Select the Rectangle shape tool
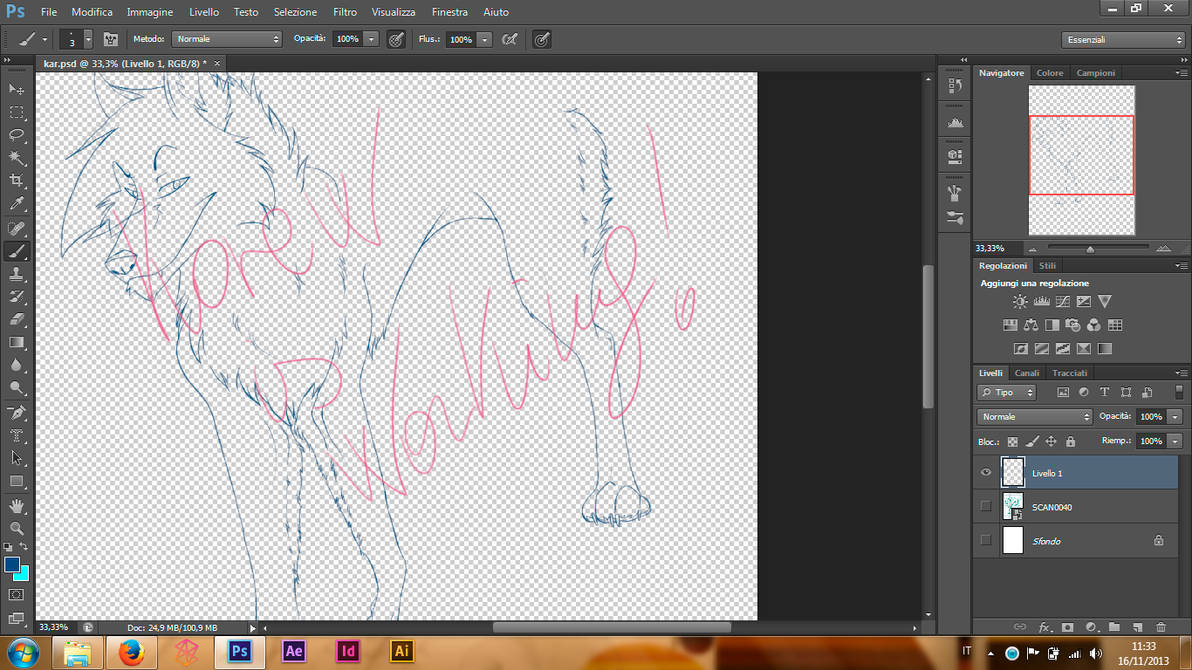This screenshot has width=1192, height=670. tap(17, 481)
